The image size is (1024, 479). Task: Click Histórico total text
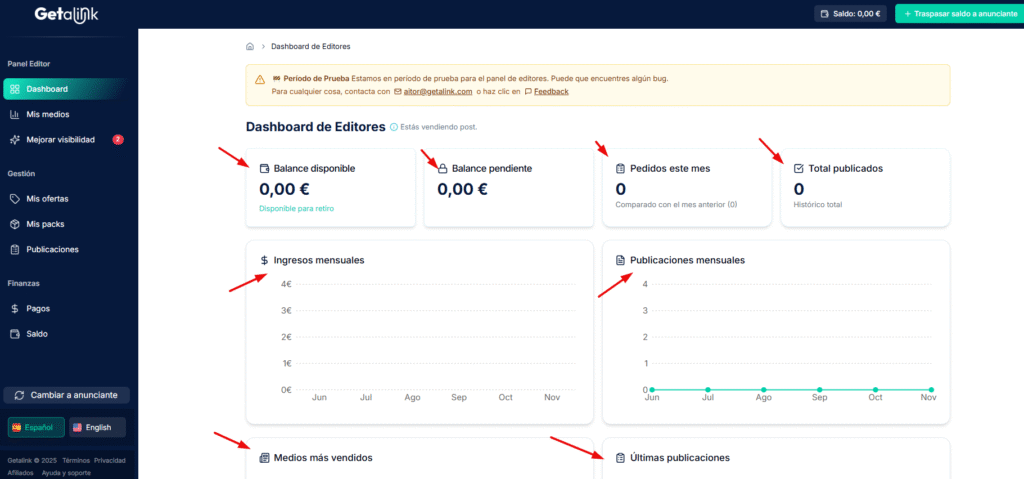tap(818, 205)
